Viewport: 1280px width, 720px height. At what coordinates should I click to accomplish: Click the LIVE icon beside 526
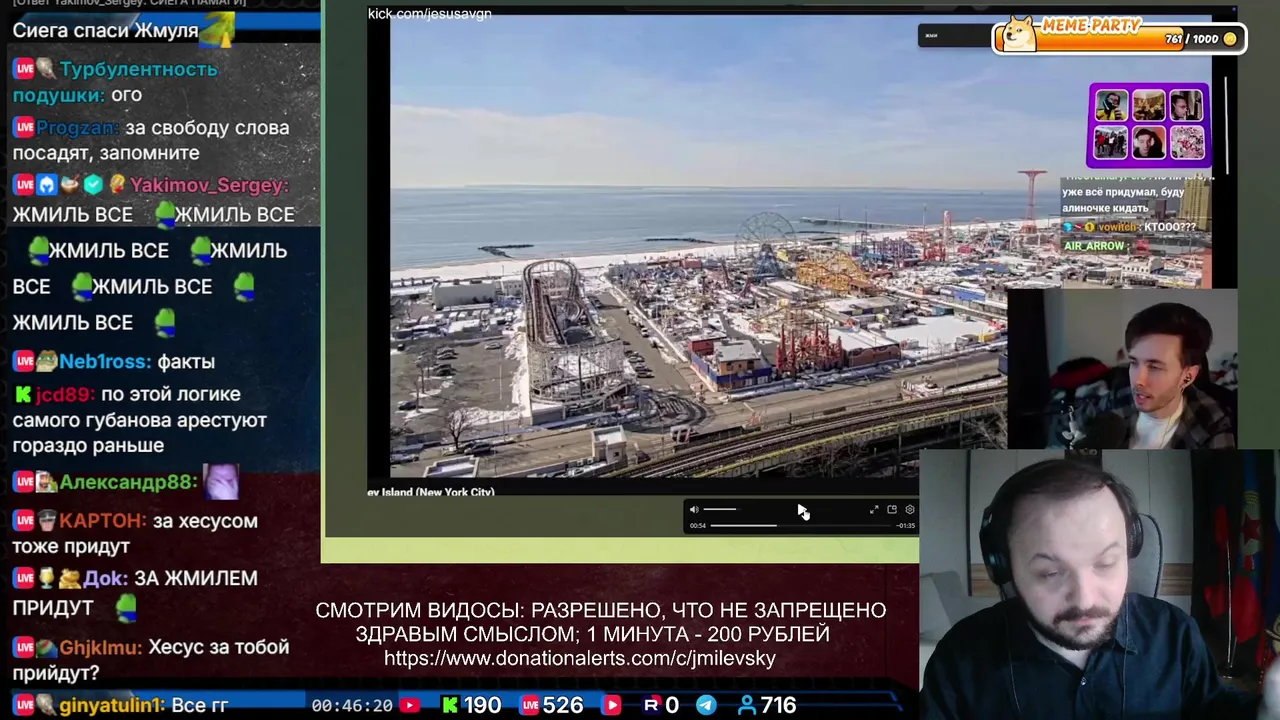529,705
